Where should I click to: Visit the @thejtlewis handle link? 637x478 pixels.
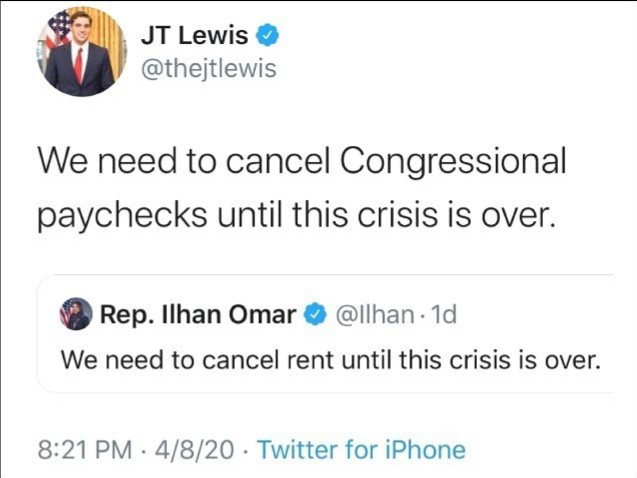pyautogui.click(x=209, y=69)
